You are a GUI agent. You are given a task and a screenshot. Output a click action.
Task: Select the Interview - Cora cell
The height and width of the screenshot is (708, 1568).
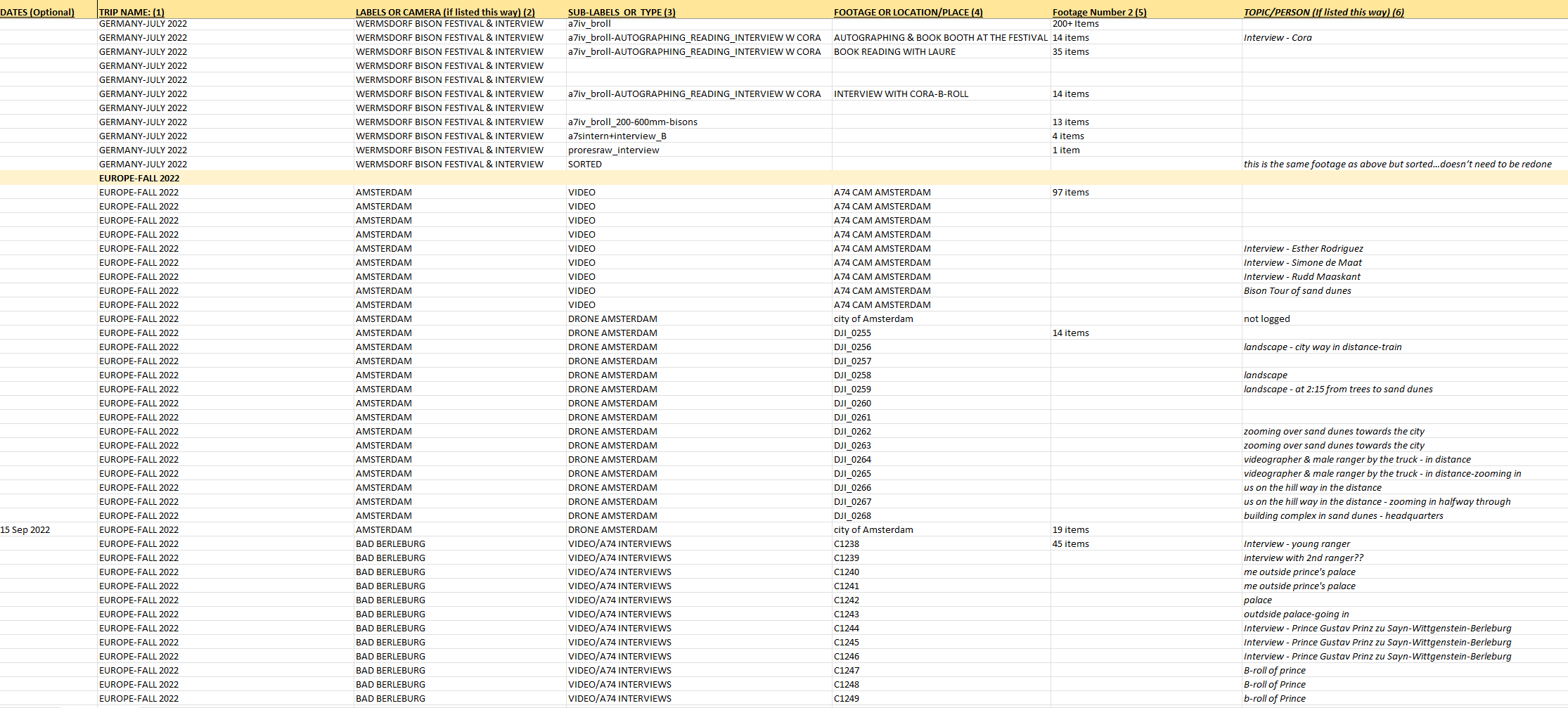click(1278, 37)
